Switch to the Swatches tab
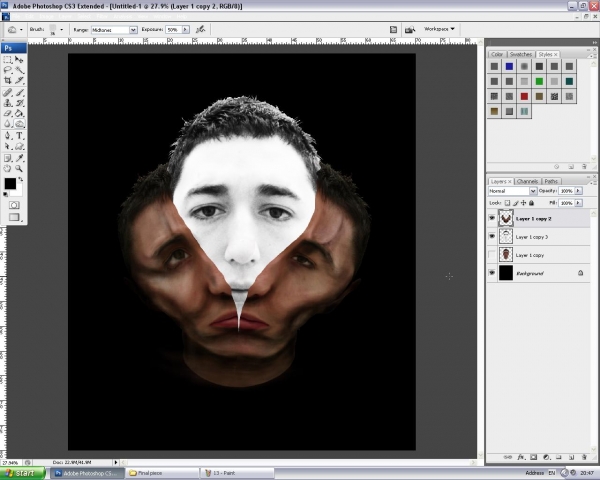The image size is (600, 480). (x=521, y=54)
